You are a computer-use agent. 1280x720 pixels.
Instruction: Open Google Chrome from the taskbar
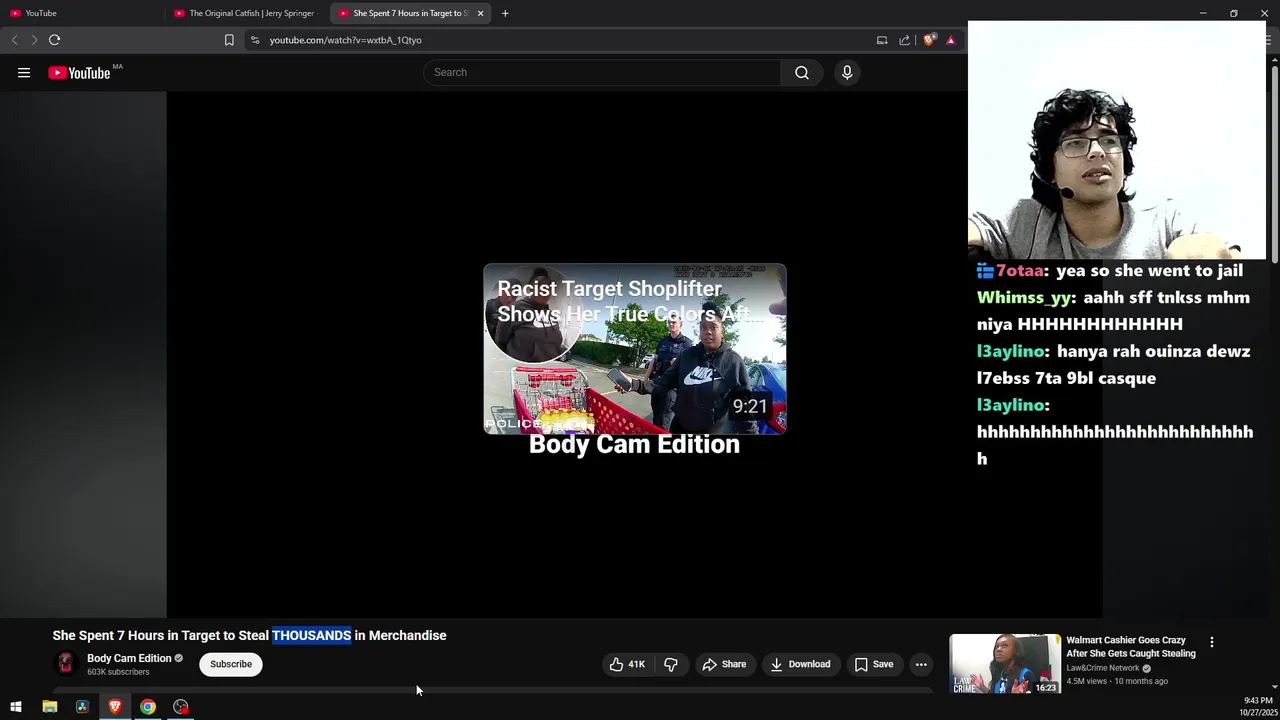[148, 707]
